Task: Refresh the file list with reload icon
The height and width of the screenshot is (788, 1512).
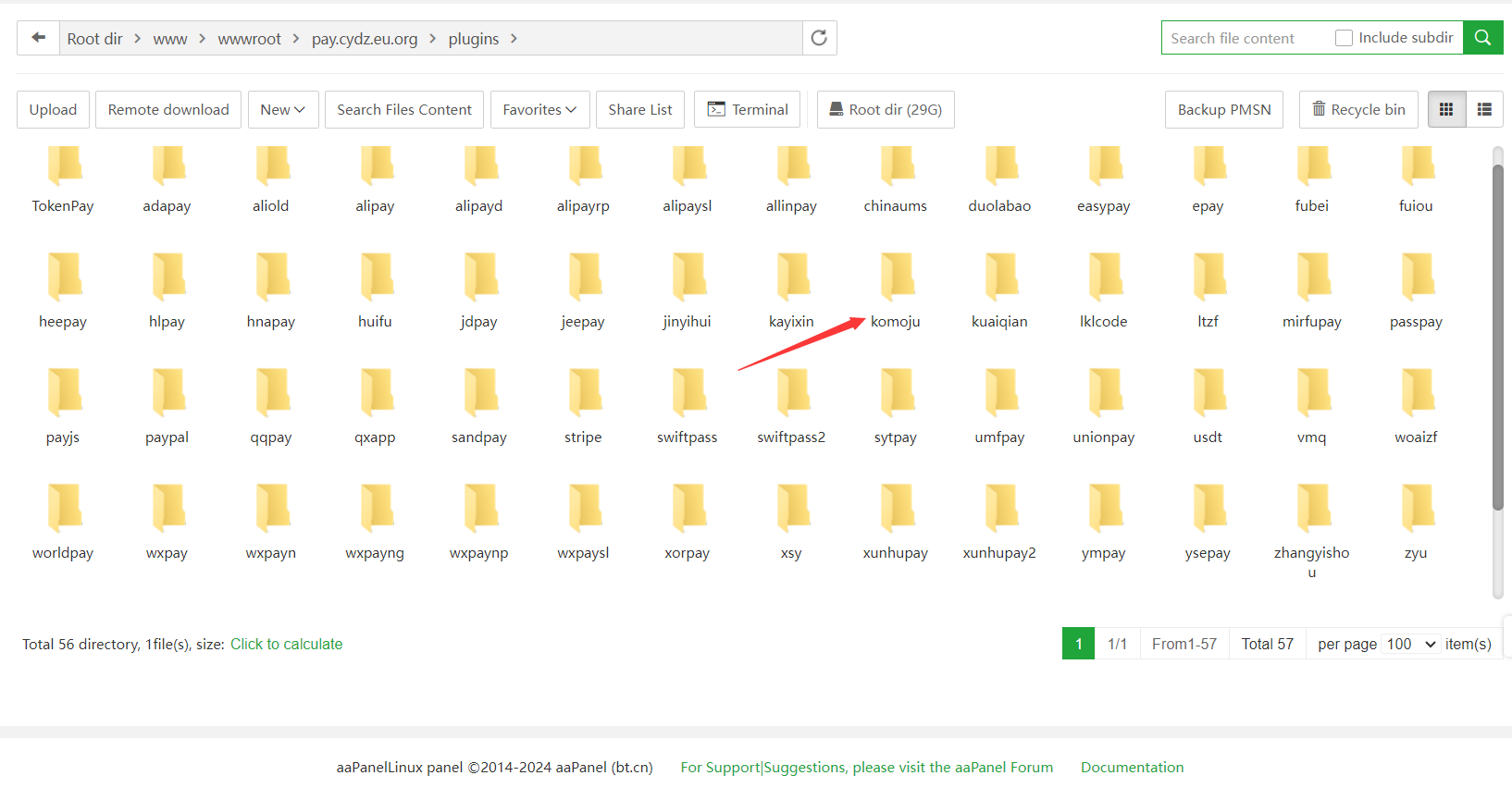Action: pyautogui.click(x=819, y=38)
